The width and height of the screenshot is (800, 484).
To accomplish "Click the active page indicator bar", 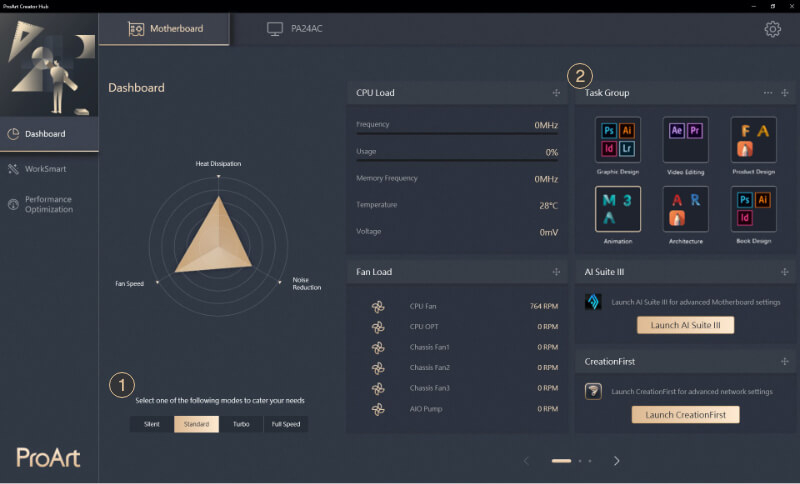I will 561,461.
